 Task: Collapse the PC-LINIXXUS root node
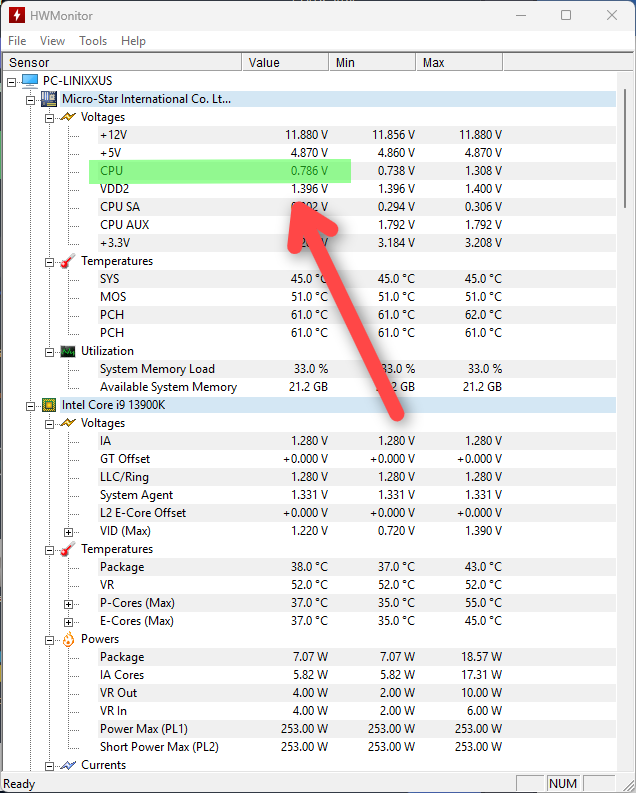click(x=12, y=81)
